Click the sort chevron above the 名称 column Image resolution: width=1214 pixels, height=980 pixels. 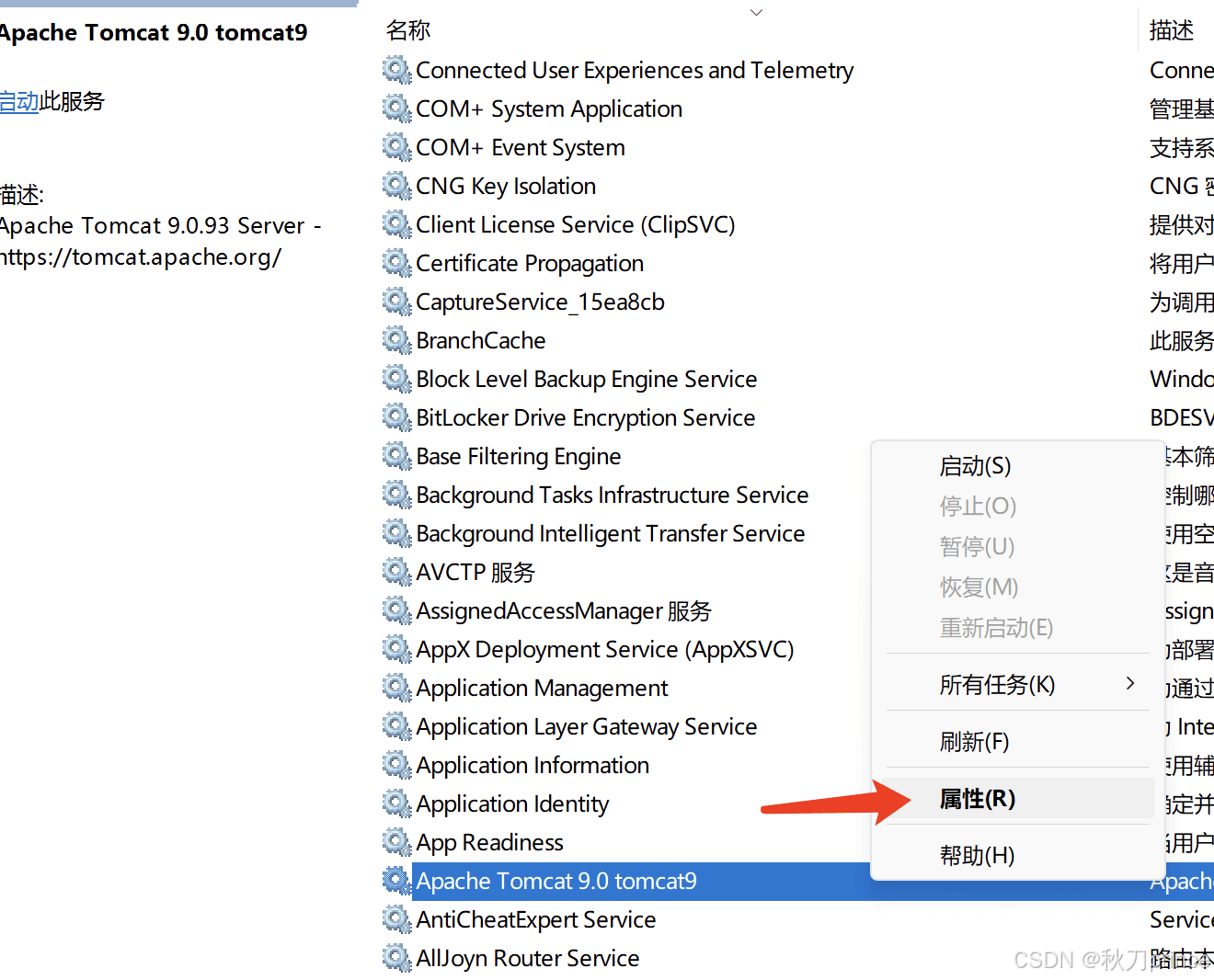(x=756, y=12)
